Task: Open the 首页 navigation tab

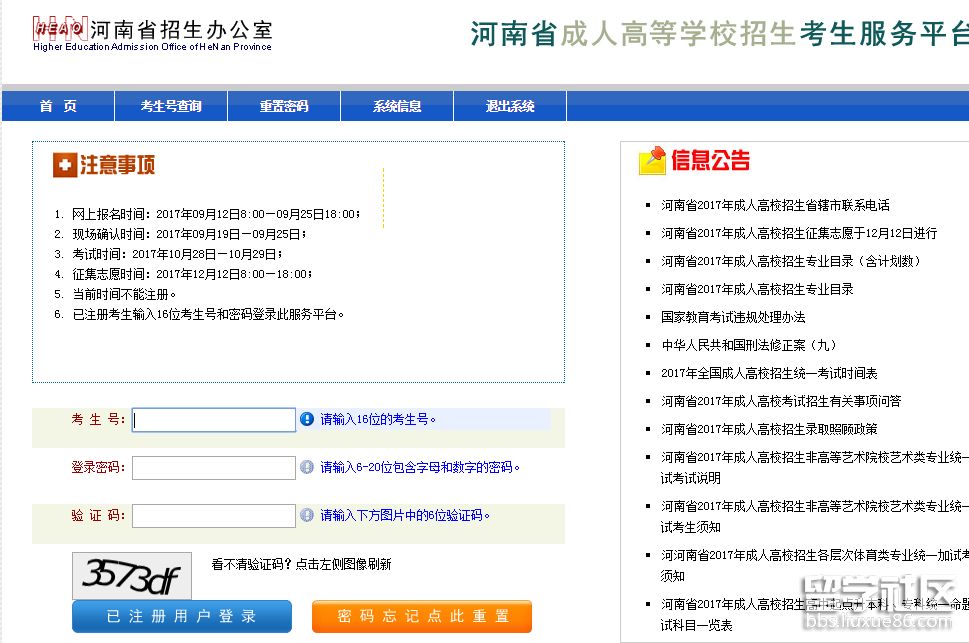Action: 58,106
